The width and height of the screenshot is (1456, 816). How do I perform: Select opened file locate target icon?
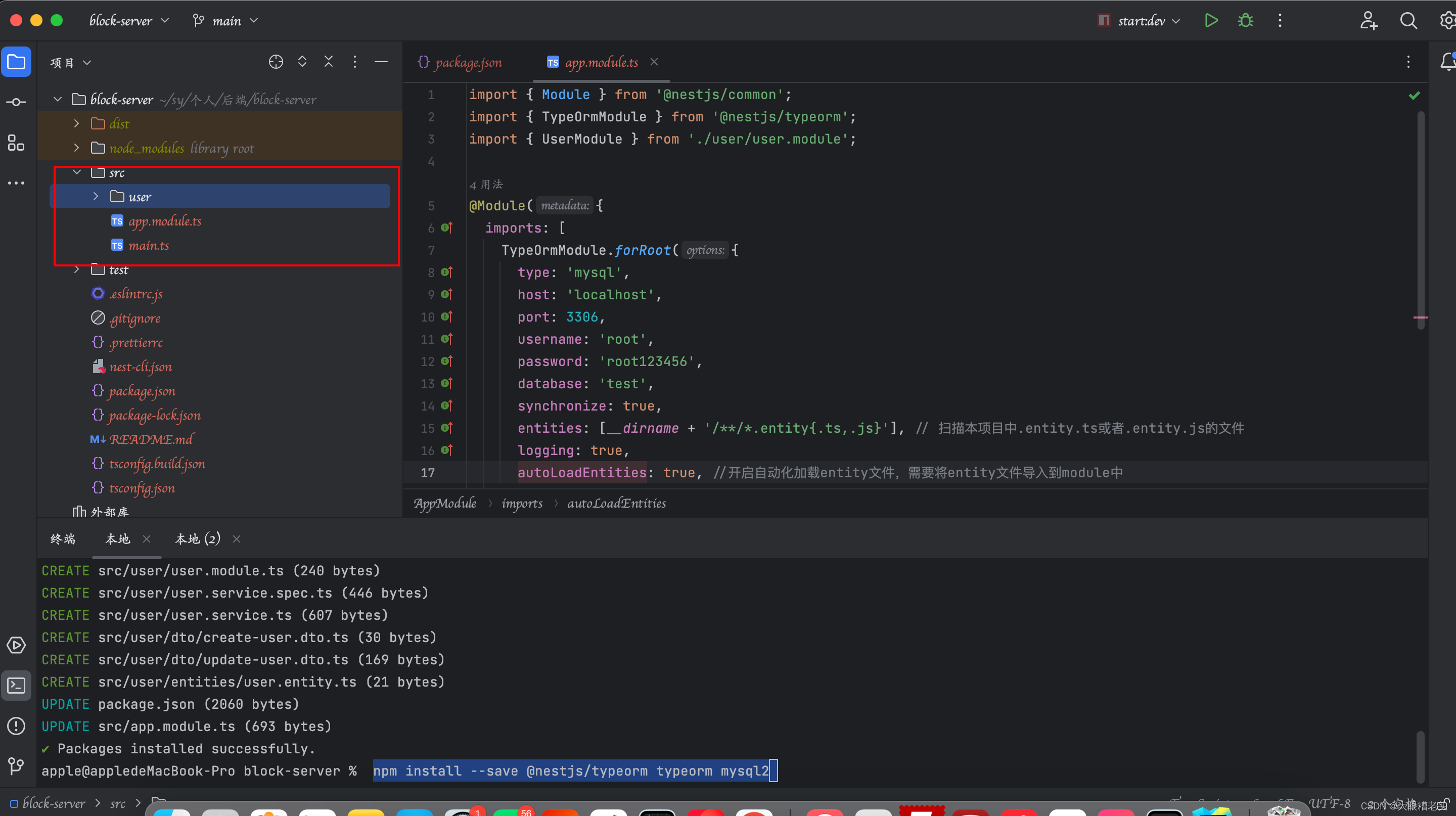(276, 62)
